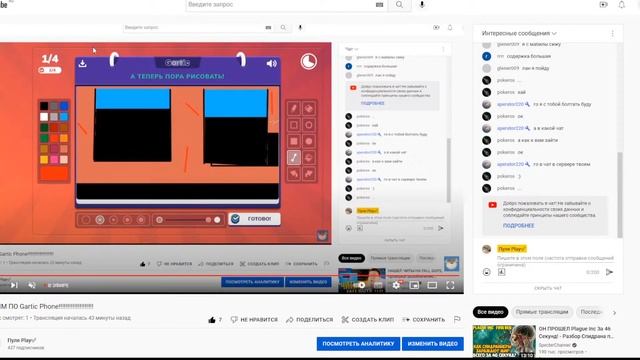
Task: Collapse chat via Скрыть чат
Action: coord(548,288)
